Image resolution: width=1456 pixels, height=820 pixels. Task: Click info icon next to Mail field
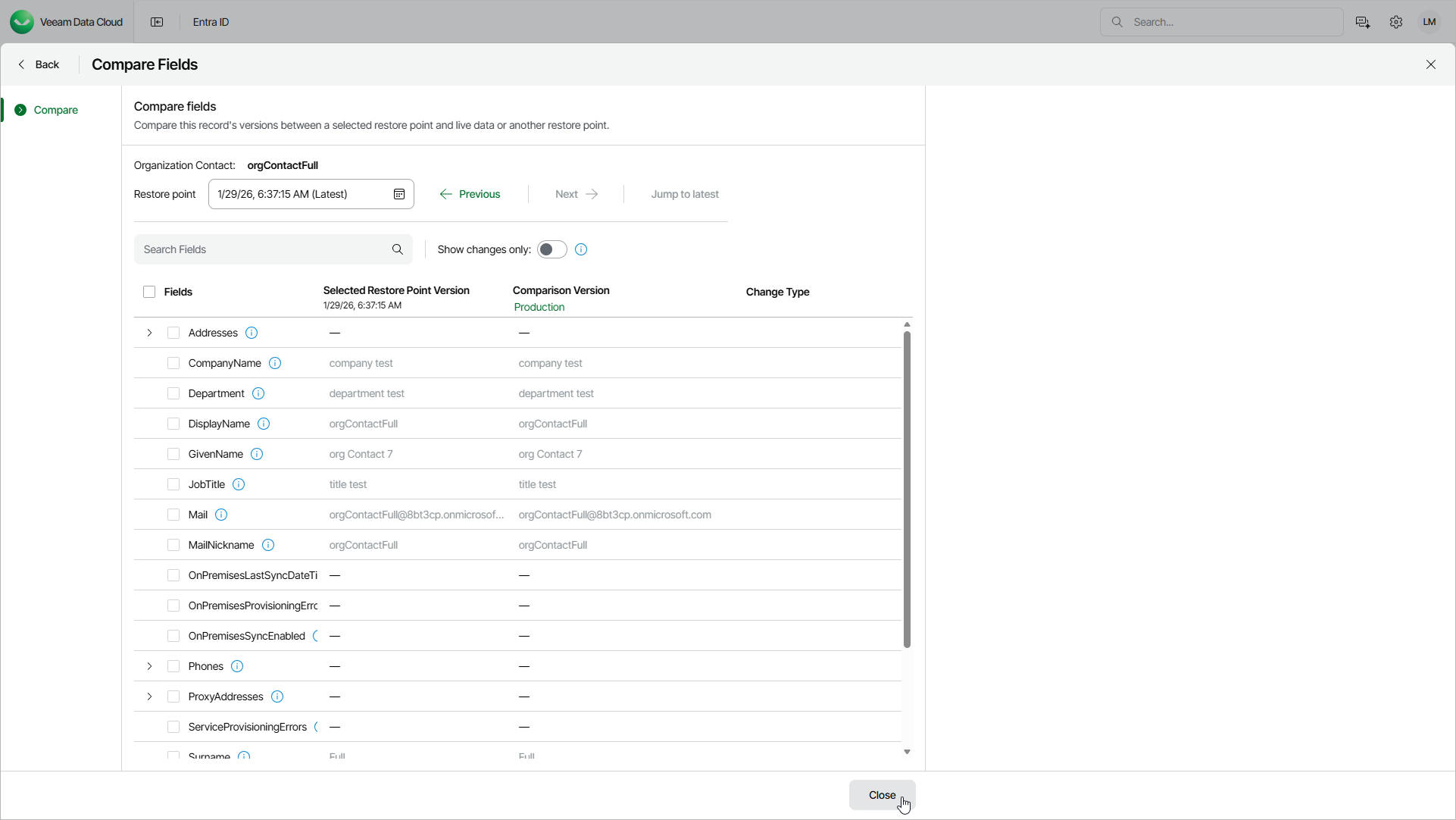click(221, 515)
